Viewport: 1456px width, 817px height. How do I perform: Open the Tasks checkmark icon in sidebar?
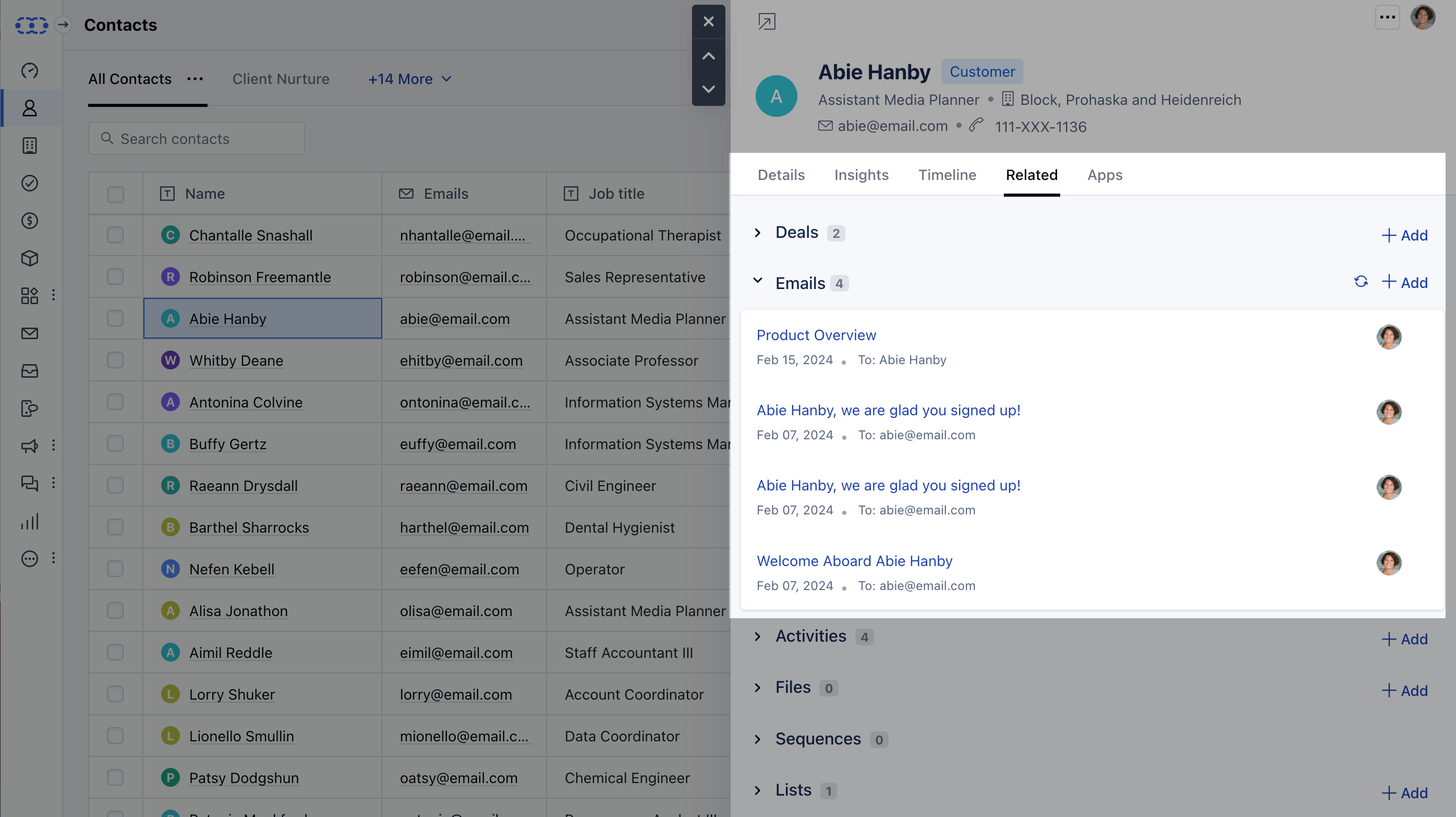pos(29,183)
